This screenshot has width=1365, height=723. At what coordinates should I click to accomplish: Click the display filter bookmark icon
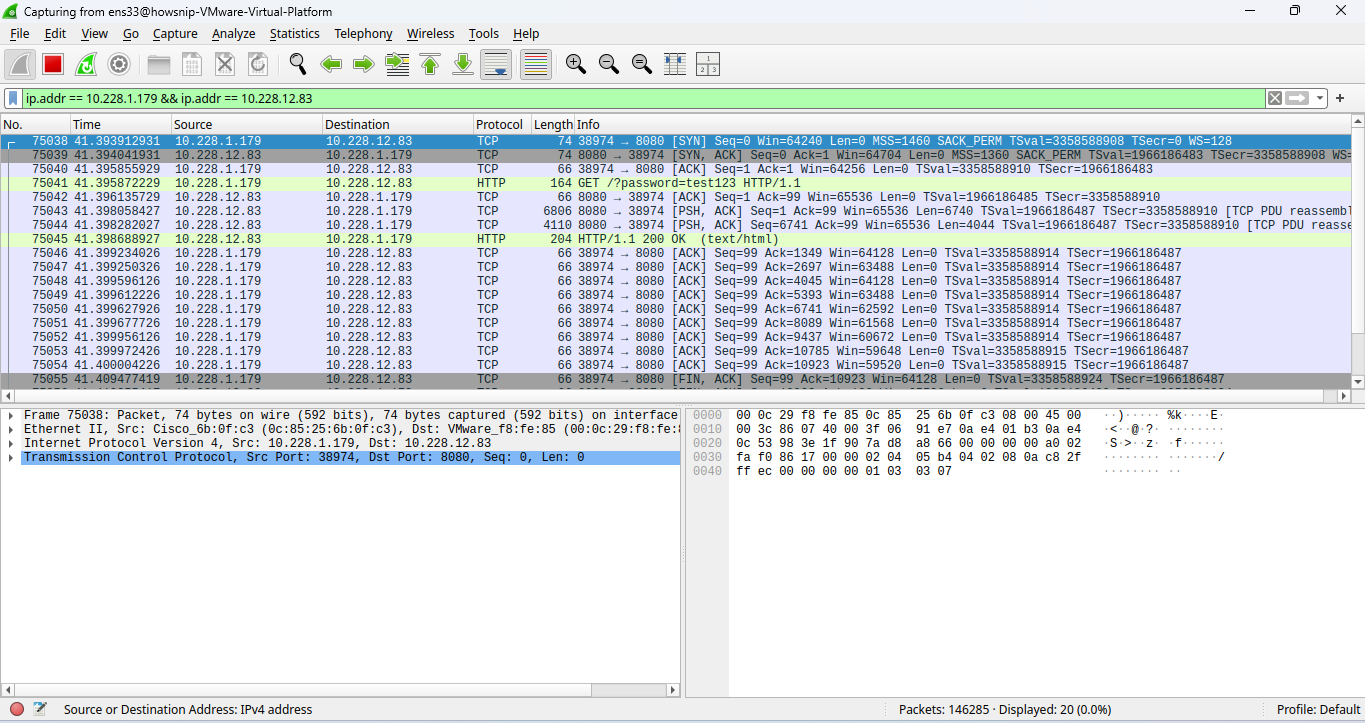tap(14, 98)
